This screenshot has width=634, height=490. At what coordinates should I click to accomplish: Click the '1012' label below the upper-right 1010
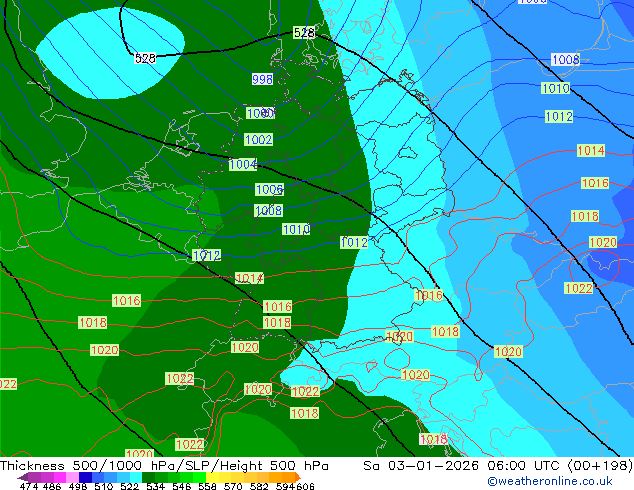pyautogui.click(x=559, y=116)
